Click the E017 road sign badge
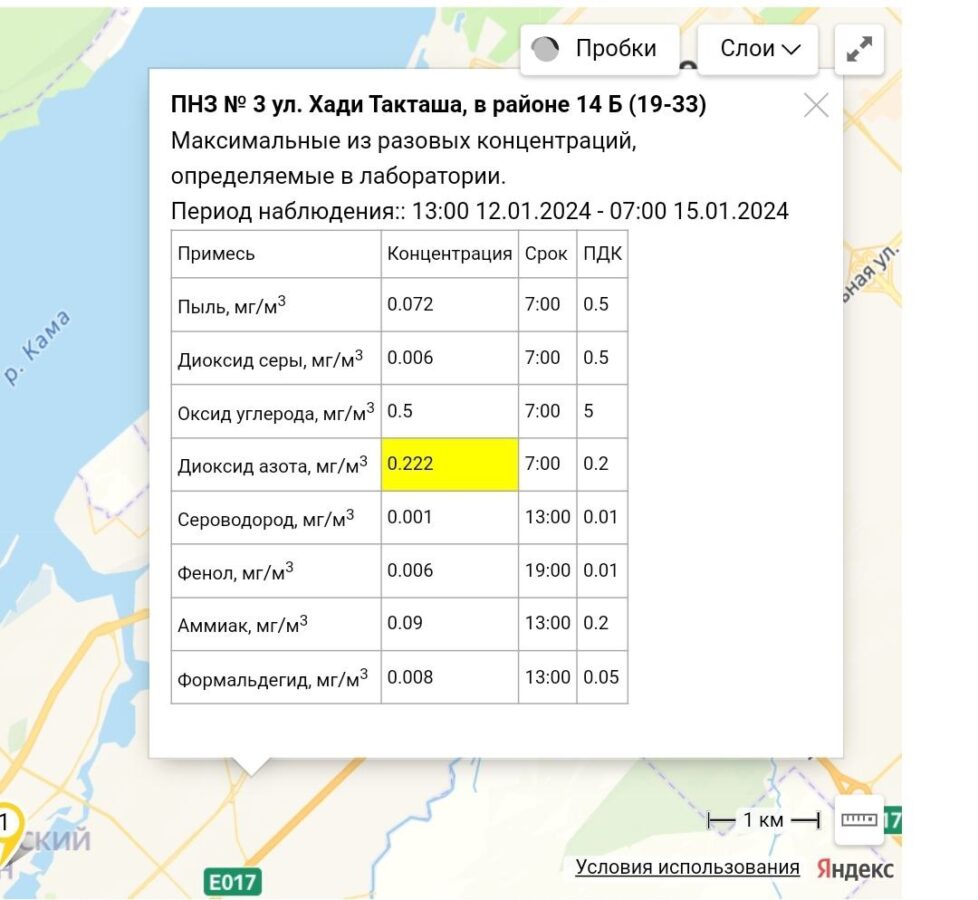Screen dimensions: 978x900 (232, 882)
